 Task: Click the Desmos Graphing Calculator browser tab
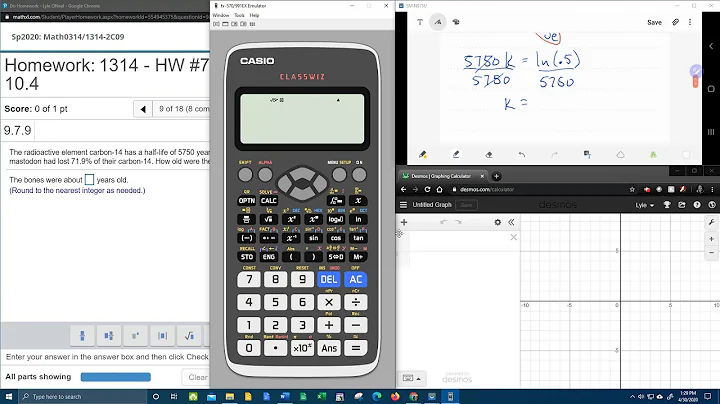(441, 176)
